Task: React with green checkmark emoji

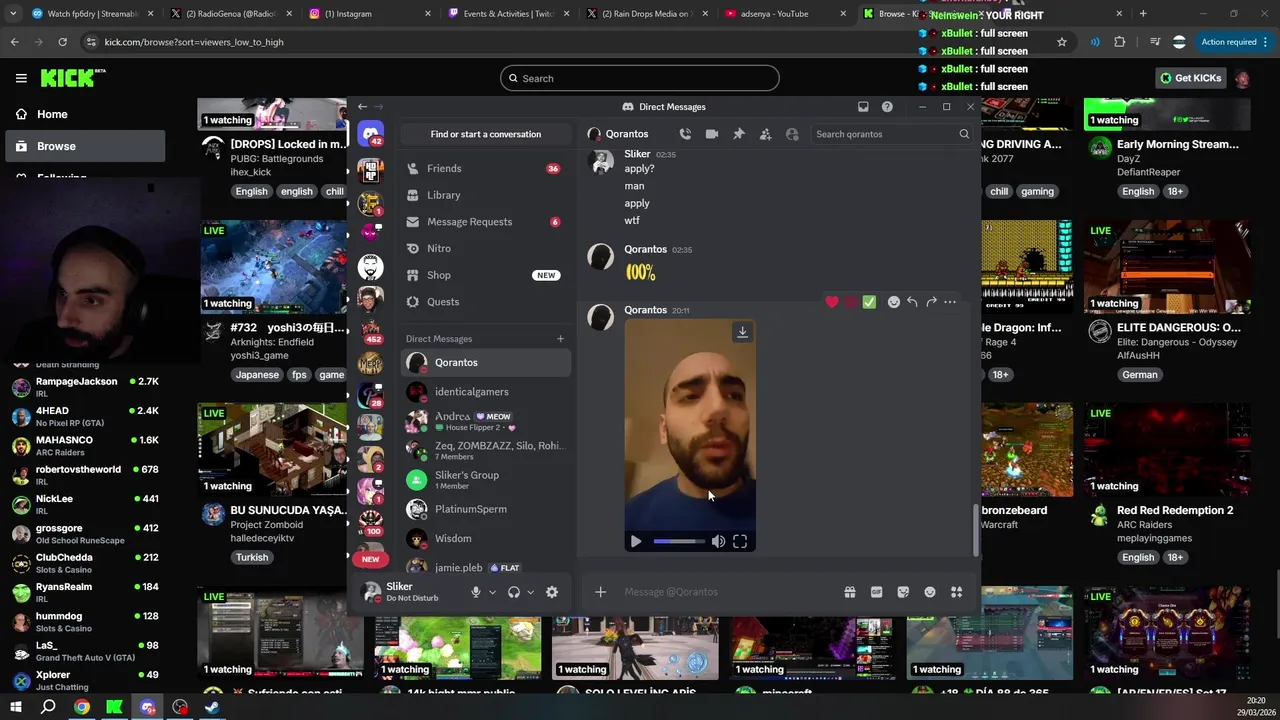Action: (869, 302)
